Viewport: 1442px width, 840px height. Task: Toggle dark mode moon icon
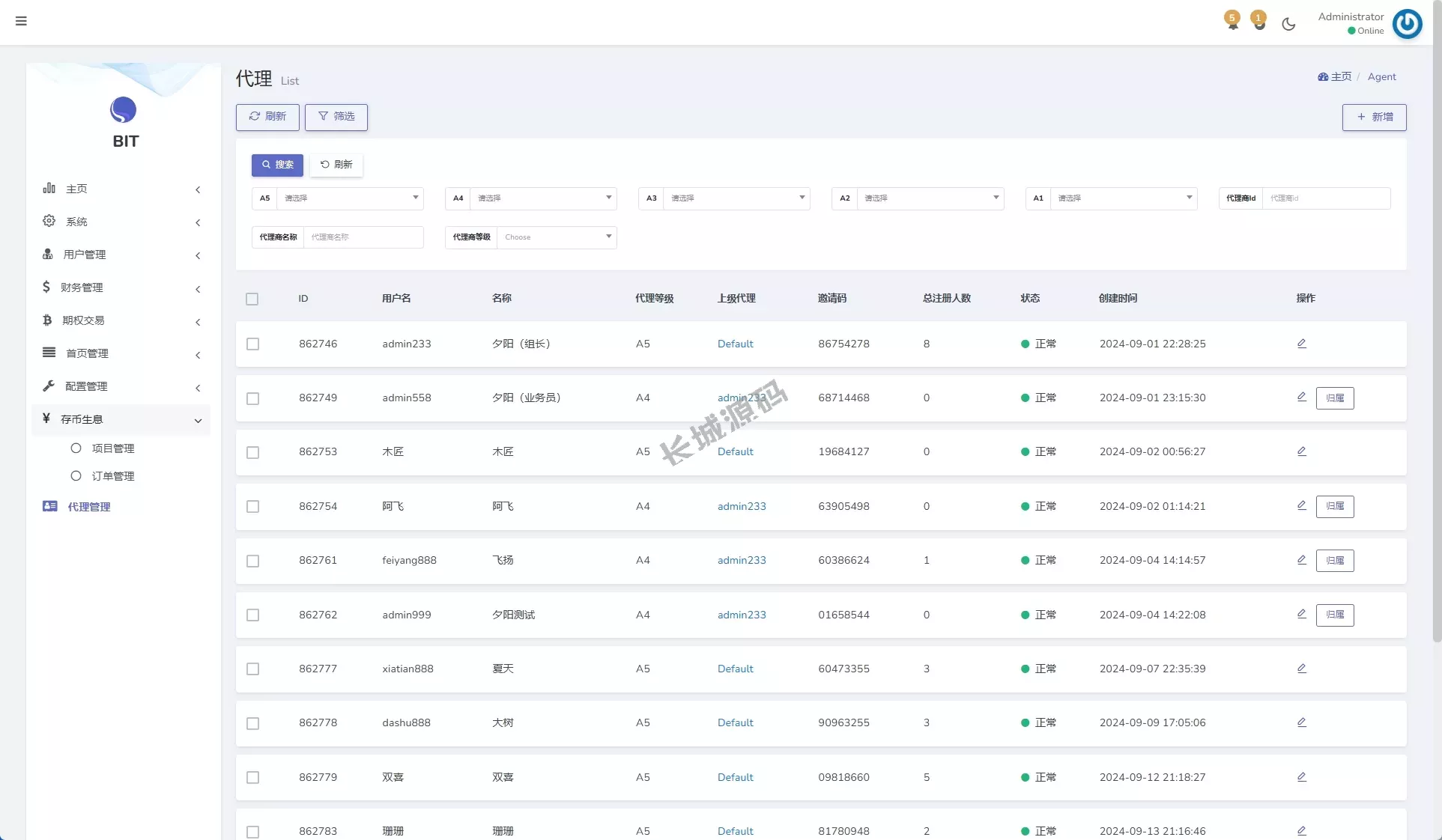click(1288, 24)
